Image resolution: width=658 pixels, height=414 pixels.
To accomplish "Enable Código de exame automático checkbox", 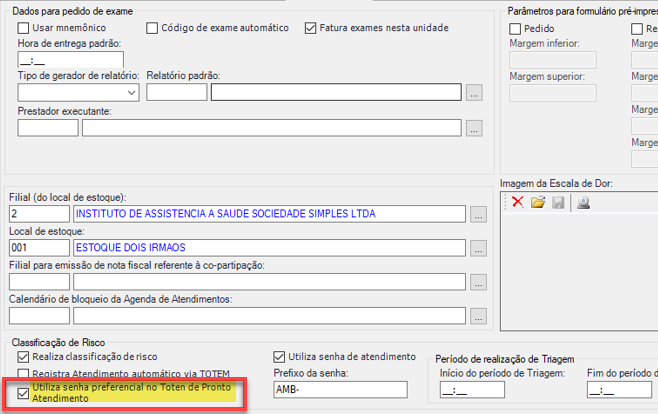I will (x=152, y=28).
